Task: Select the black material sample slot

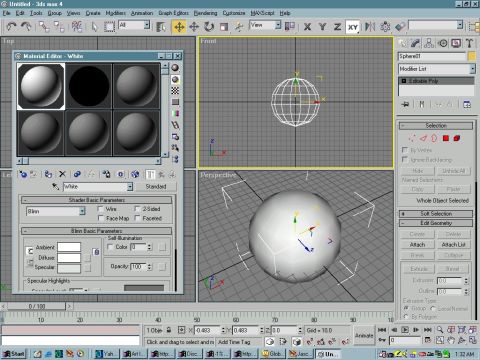Action: 89,86
